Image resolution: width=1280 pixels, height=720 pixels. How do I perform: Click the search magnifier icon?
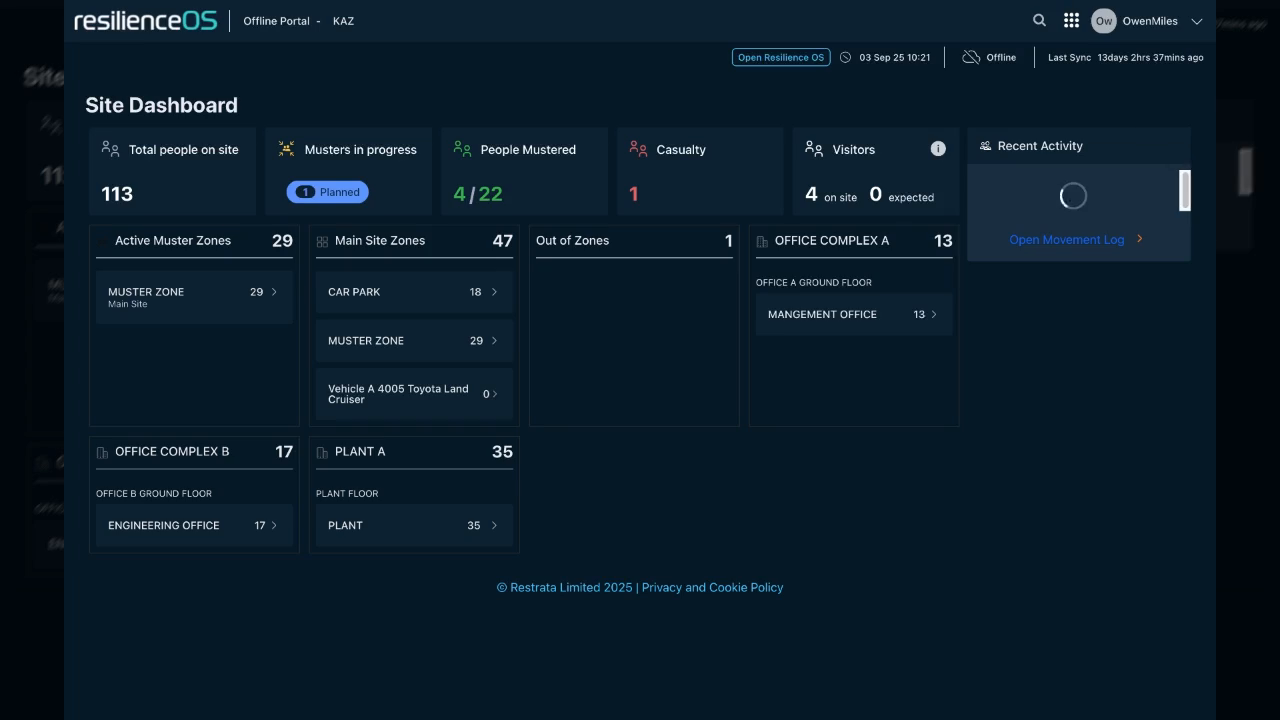tap(1039, 20)
